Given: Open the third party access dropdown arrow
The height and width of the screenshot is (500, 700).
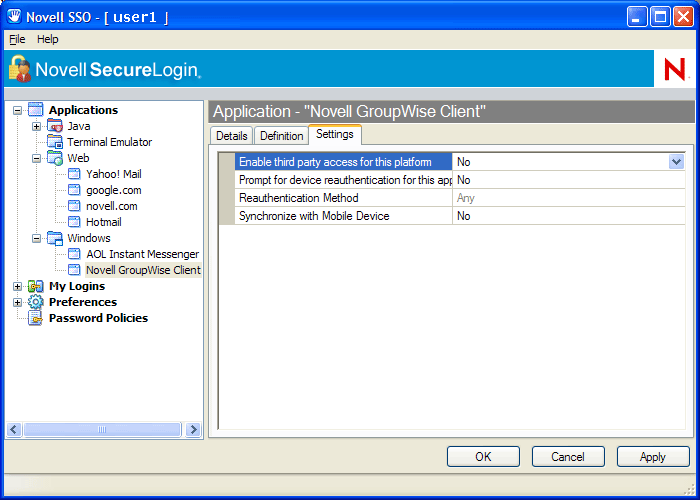Looking at the screenshot, I should [x=676, y=162].
